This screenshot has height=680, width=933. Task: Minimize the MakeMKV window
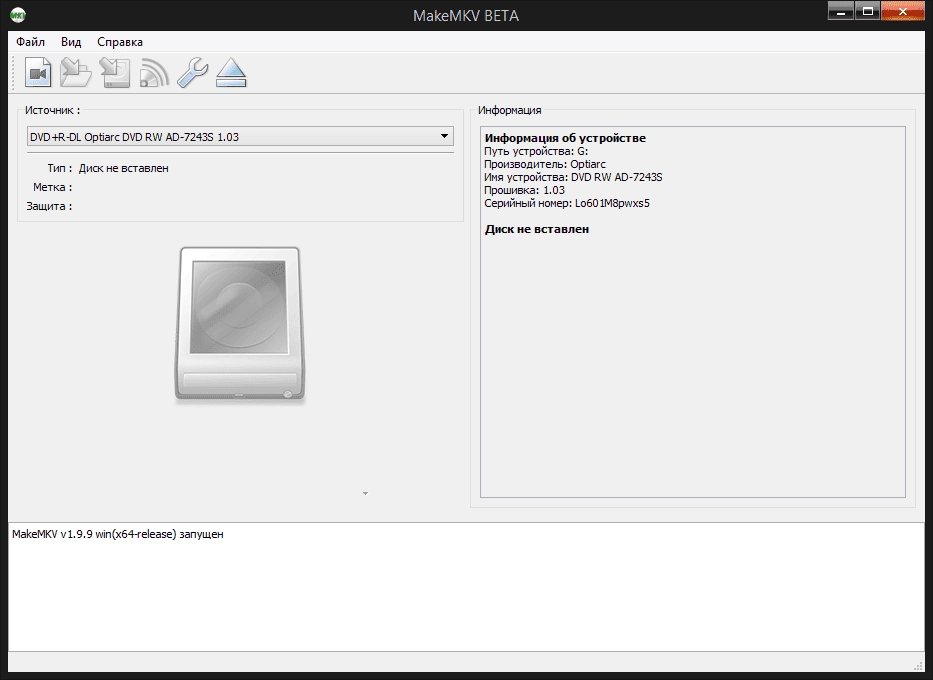(841, 11)
